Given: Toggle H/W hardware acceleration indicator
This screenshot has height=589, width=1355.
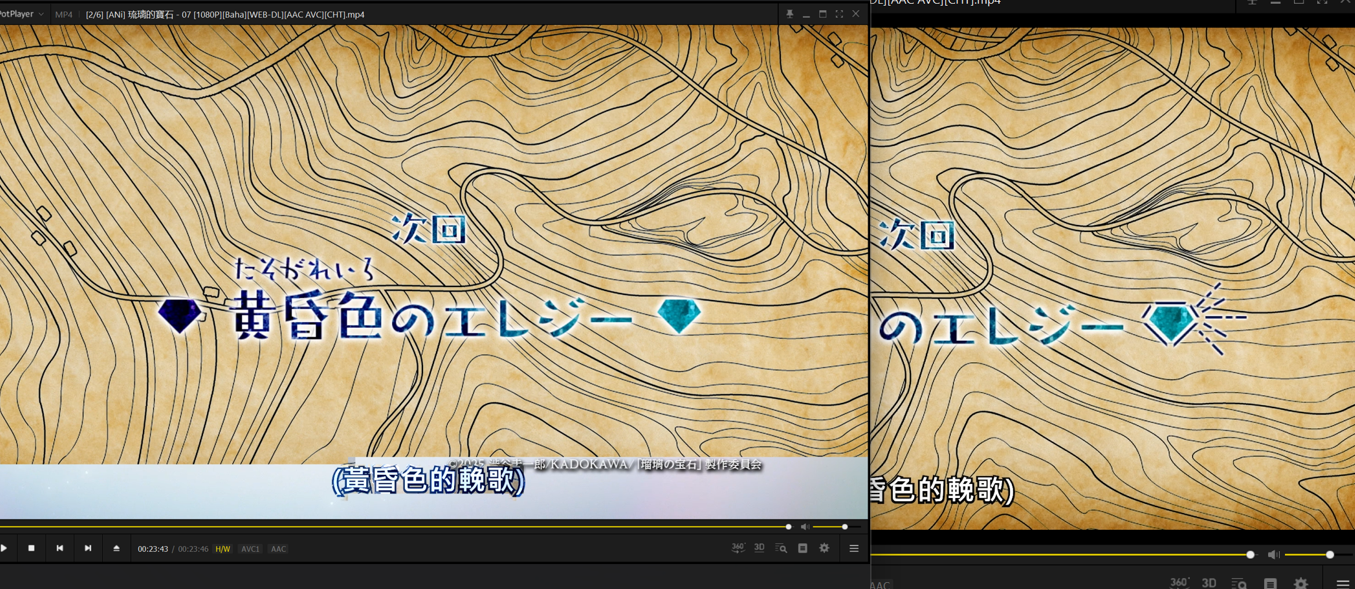Looking at the screenshot, I should [x=222, y=549].
